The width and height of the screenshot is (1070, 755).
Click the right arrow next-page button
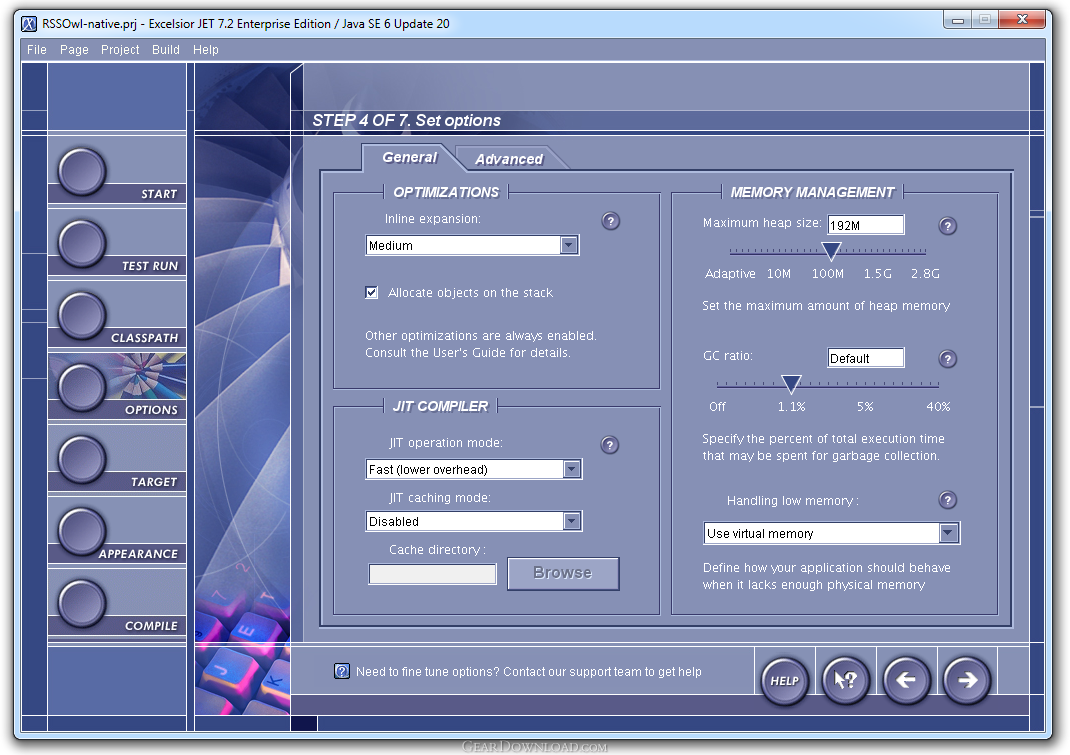[x=967, y=680]
